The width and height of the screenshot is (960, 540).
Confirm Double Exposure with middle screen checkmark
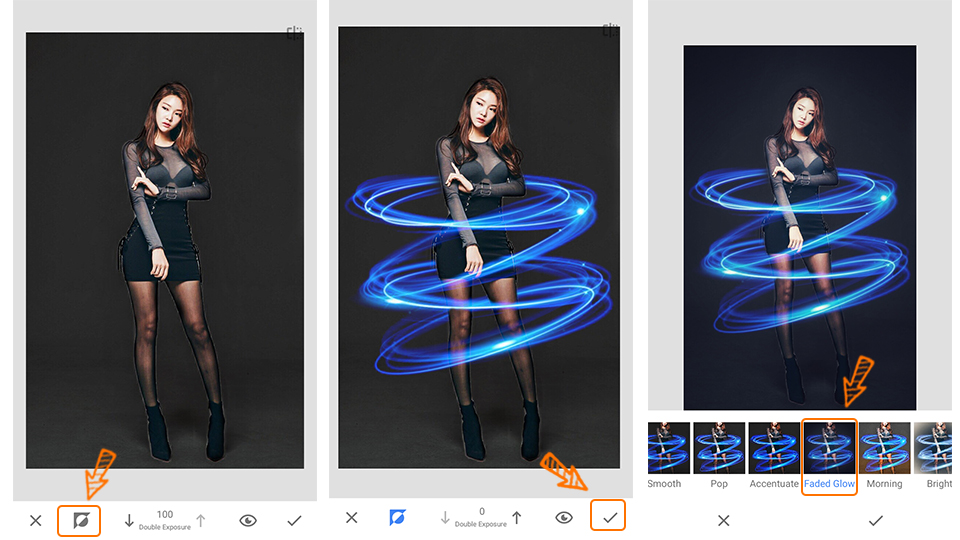610,518
